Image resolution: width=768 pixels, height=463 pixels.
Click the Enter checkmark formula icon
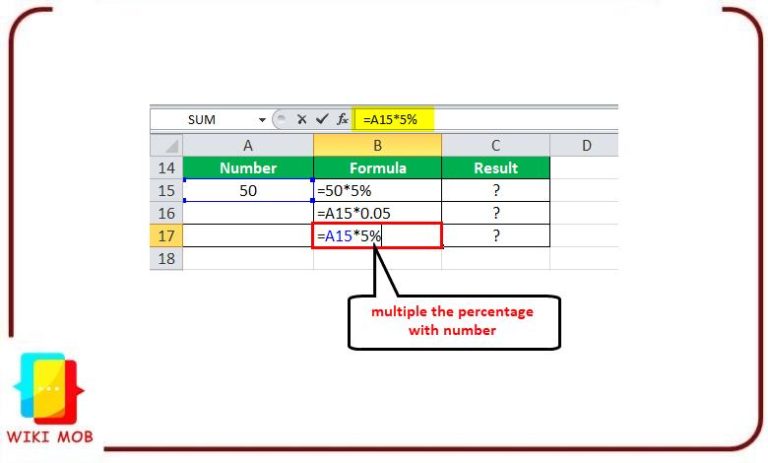tap(321, 119)
